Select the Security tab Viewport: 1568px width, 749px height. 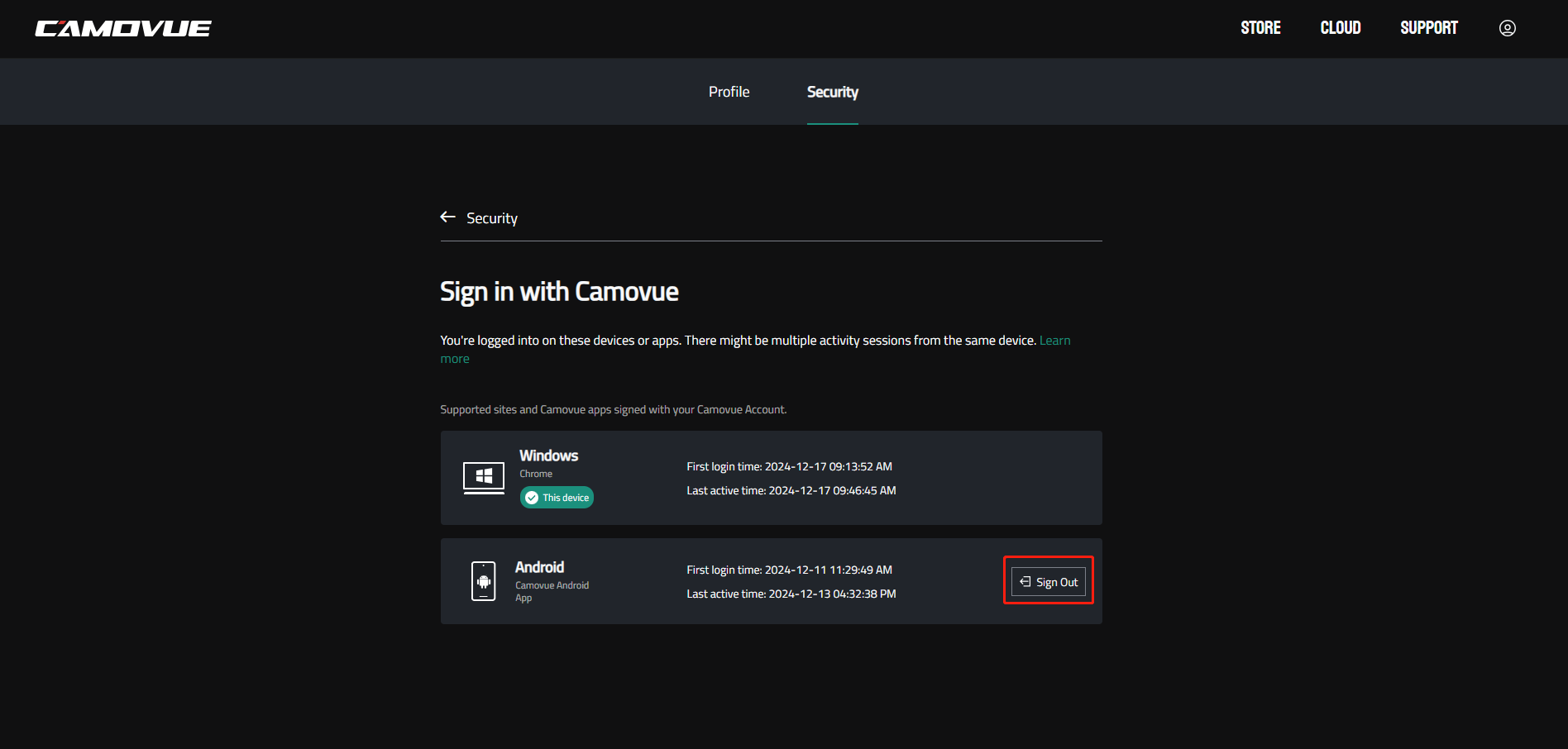pyautogui.click(x=833, y=92)
